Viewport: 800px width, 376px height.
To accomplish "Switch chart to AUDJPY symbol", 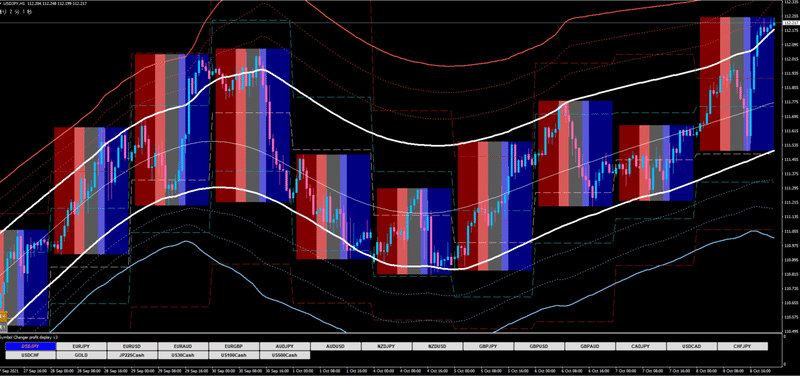I will 285,346.
